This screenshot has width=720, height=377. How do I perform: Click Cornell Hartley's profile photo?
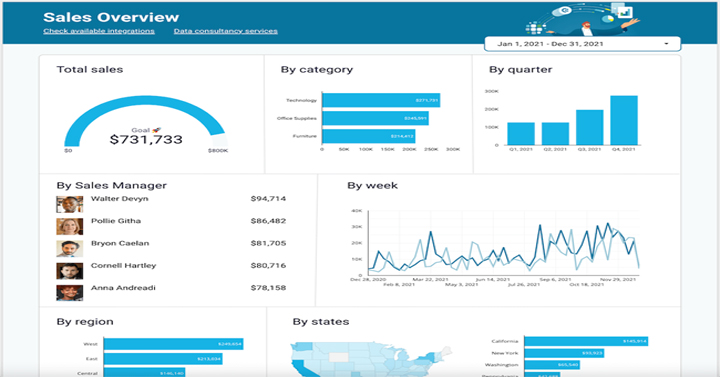[x=70, y=271]
